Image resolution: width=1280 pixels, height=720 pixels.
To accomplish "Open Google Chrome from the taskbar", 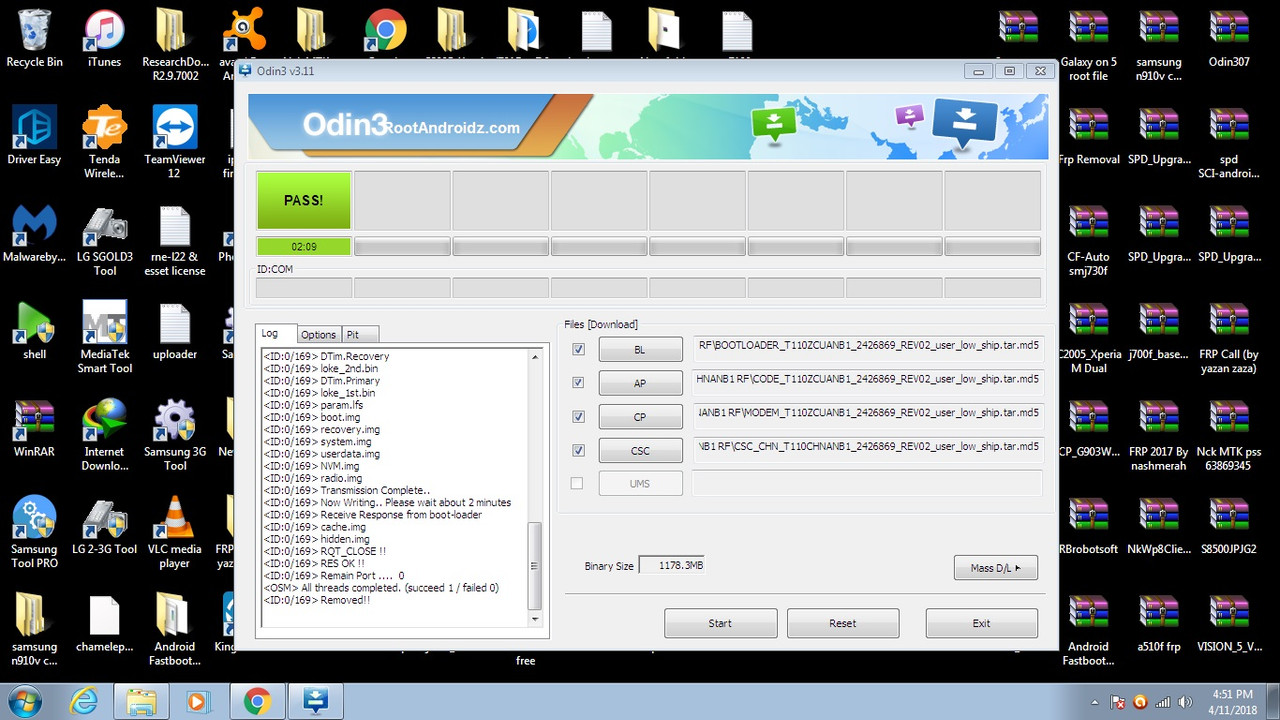I will [x=257, y=702].
